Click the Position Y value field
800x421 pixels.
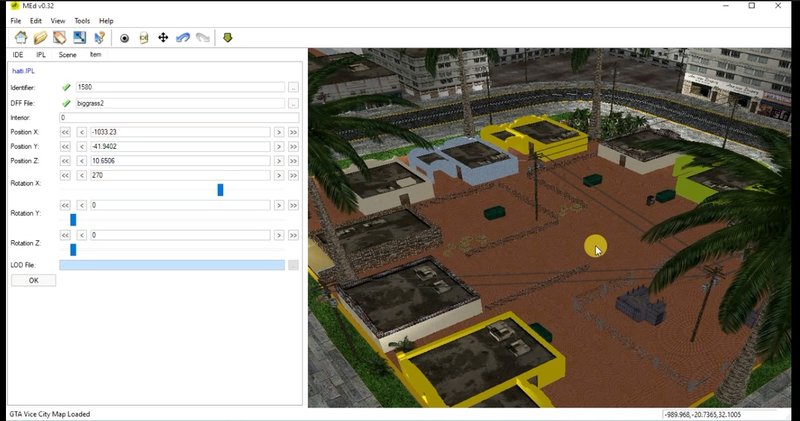(180, 146)
